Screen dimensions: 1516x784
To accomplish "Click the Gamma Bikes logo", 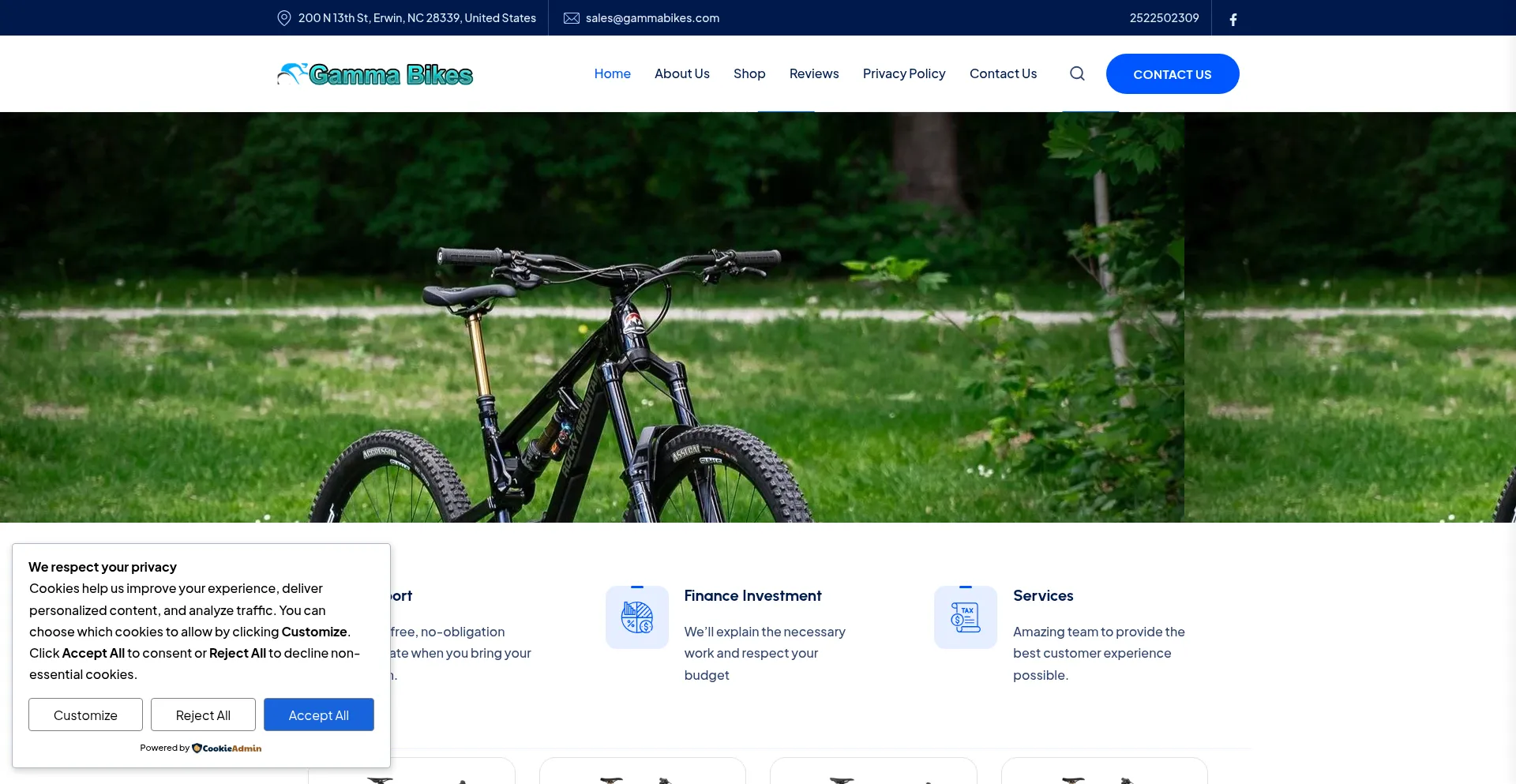I will click(x=375, y=74).
